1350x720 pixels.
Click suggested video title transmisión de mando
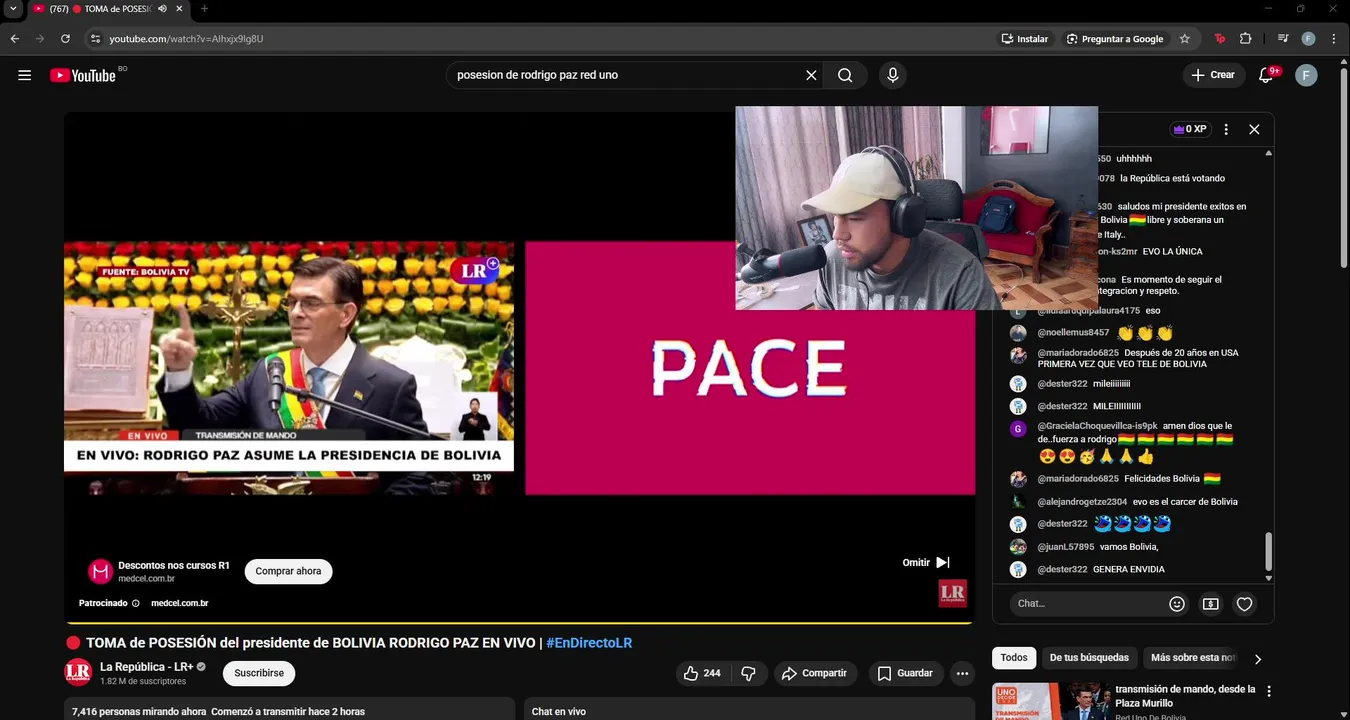(x=1185, y=696)
